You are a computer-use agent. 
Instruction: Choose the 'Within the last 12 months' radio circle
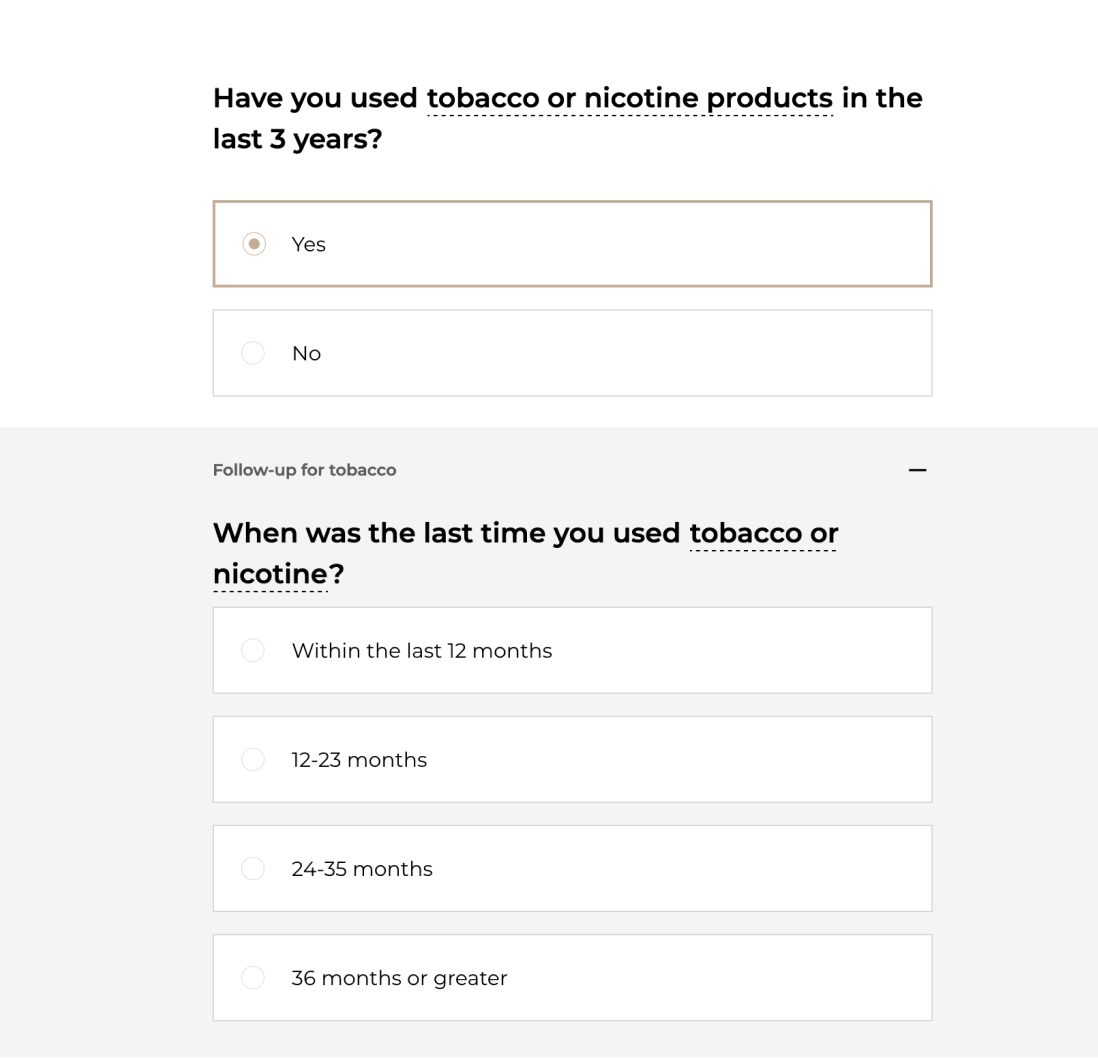click(x=253, y=650)
